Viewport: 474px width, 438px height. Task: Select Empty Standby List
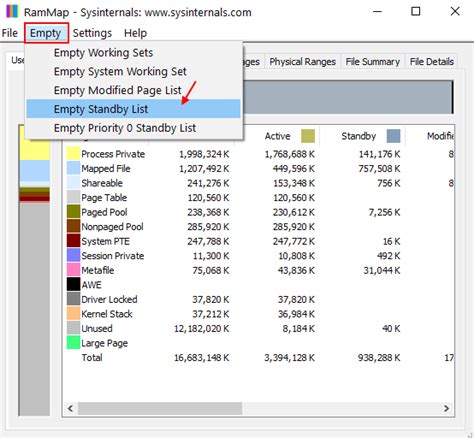(133, 109)
